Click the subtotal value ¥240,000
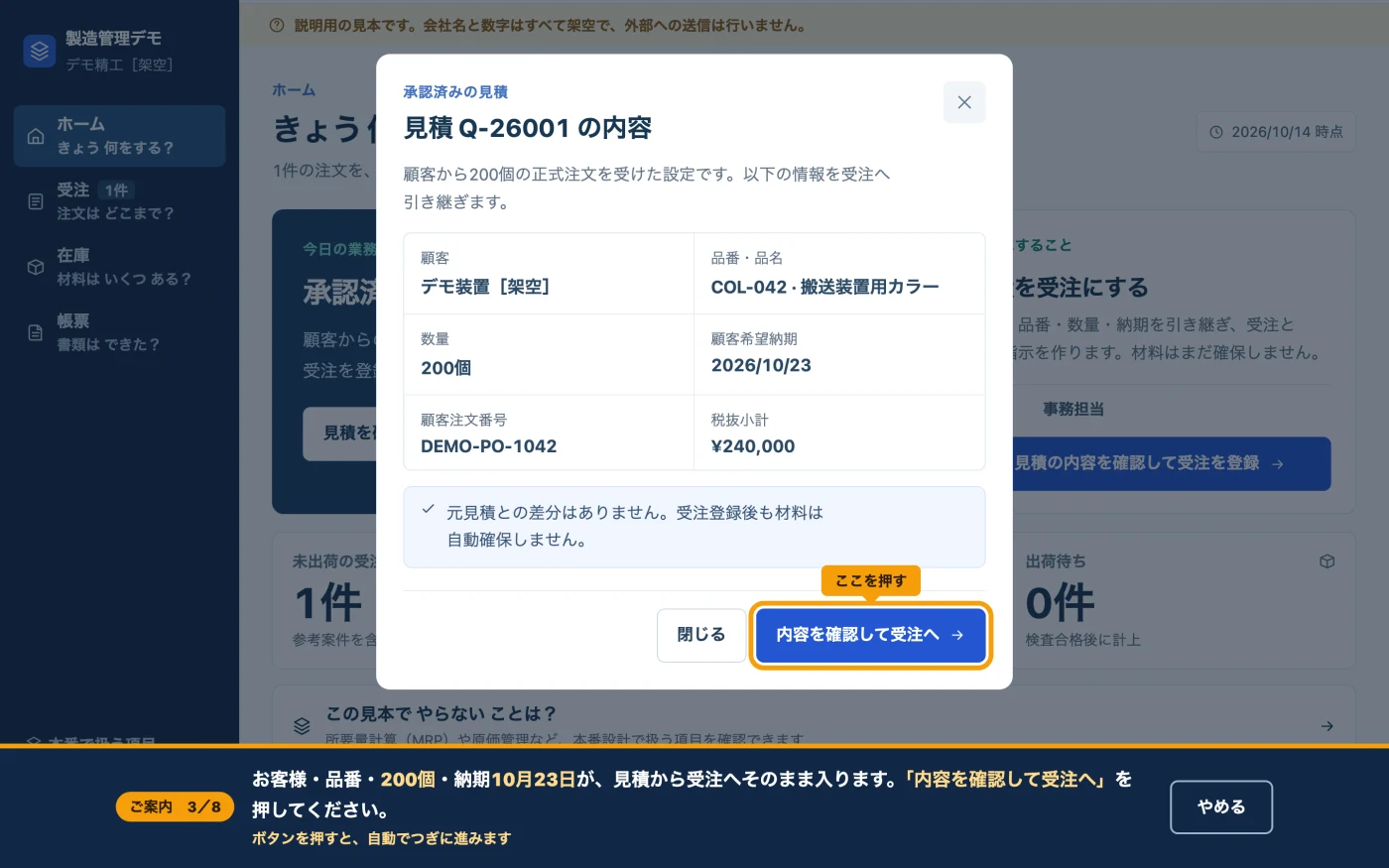Image resolution: width=1389 pixels, height=868 pixels. (x=753, y=446)
